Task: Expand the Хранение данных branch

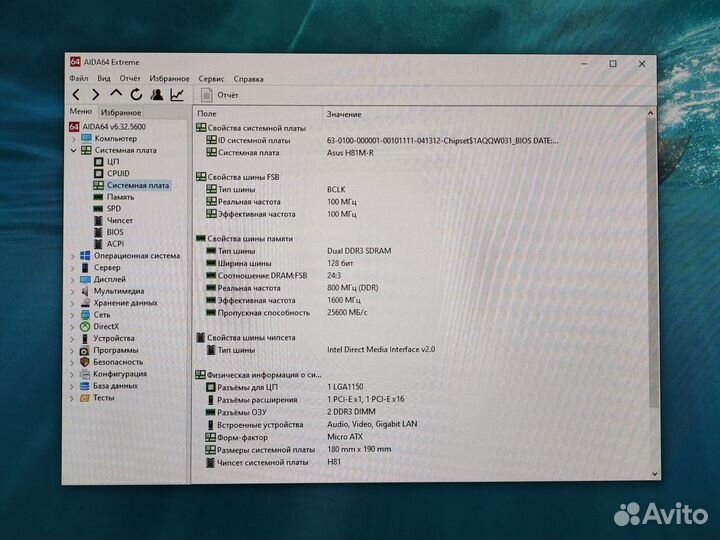Action: 73,303
